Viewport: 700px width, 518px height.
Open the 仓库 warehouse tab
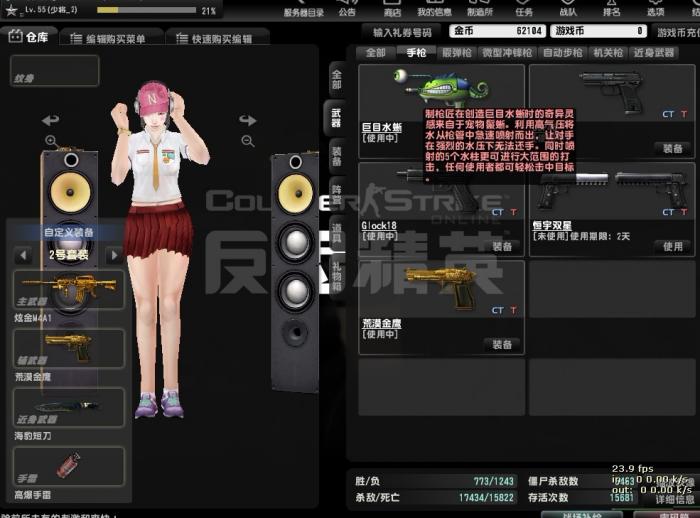point(29,37)
